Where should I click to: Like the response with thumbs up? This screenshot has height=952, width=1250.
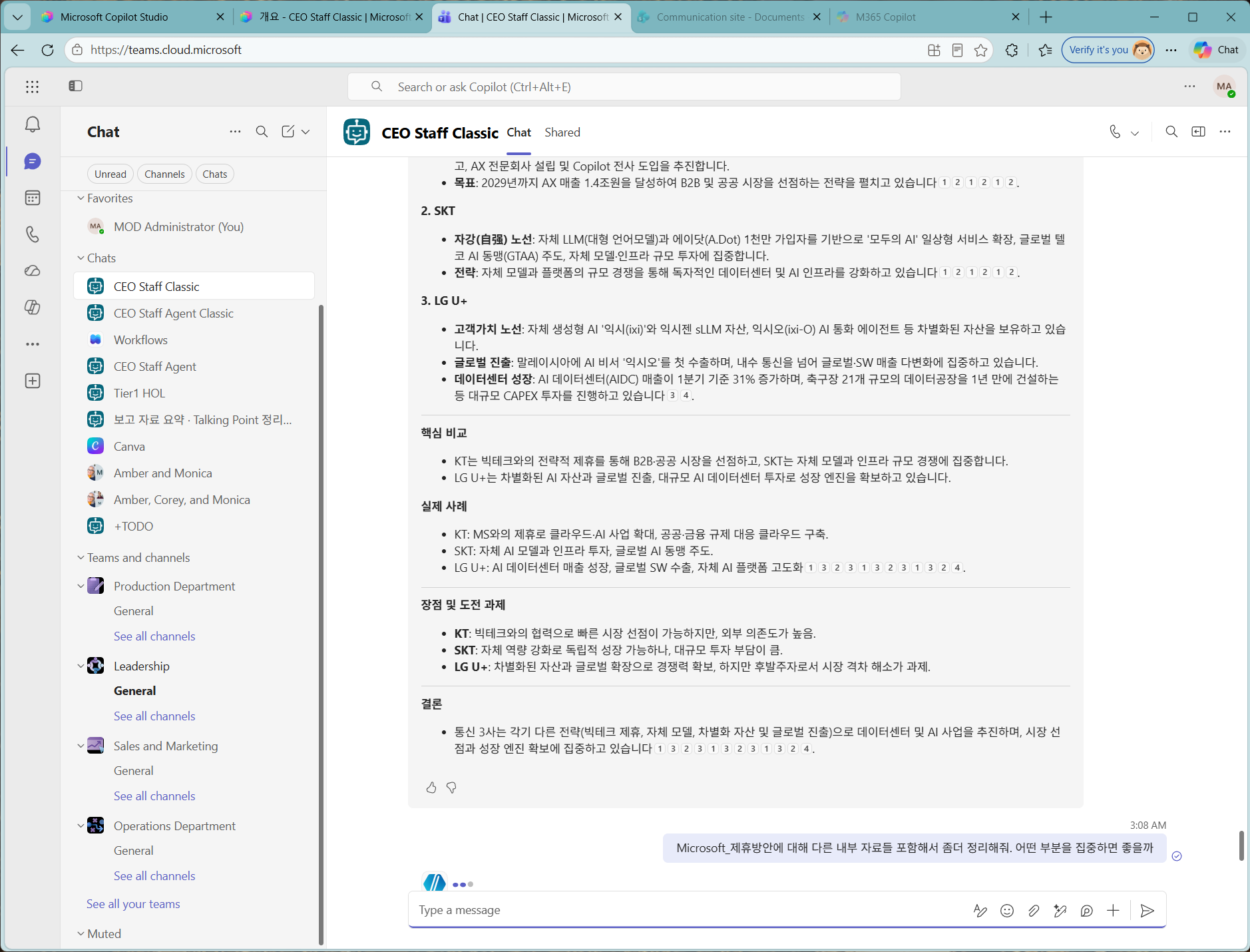pos(431,788)
